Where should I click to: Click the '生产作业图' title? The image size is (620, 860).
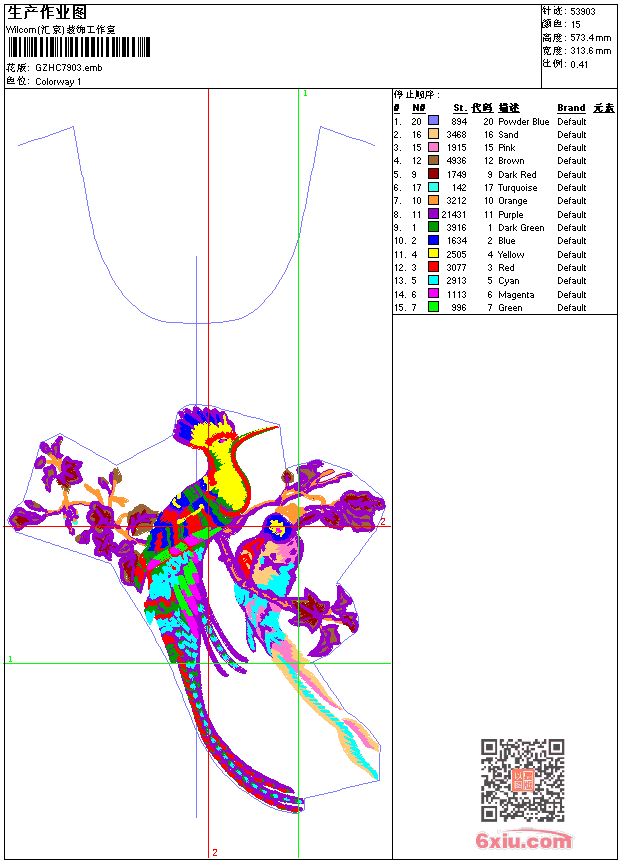(x=47, y=13)
